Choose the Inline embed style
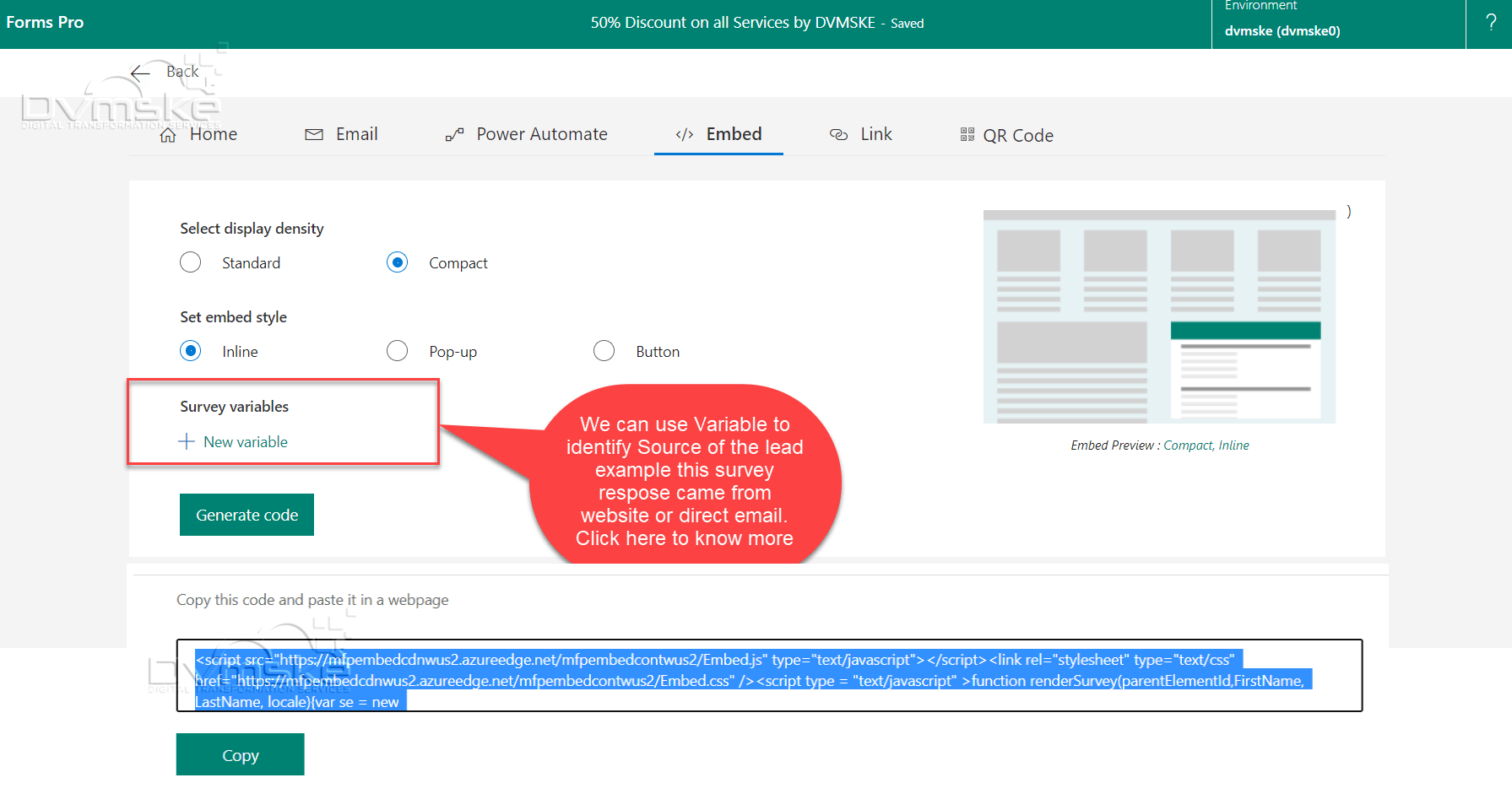This screenshot has height=810, width=1512. click(x=191, y=351)
